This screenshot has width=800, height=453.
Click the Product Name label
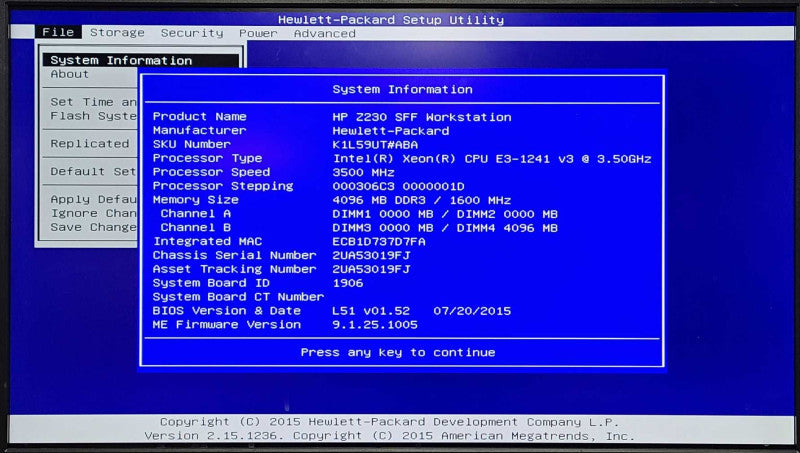pyautogui.click(x=199, y=116)
